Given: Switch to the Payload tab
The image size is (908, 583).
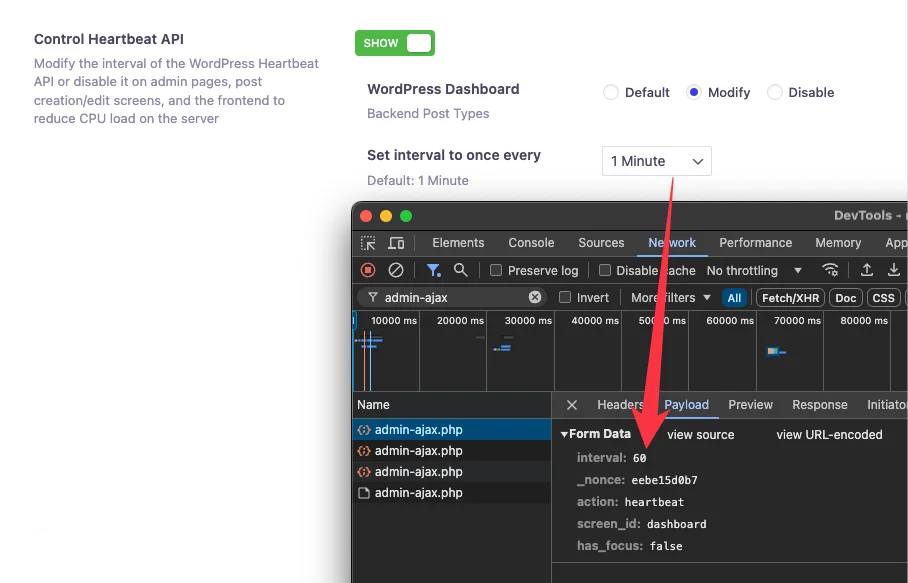Looking at the screenshot, I should (686, 405).
